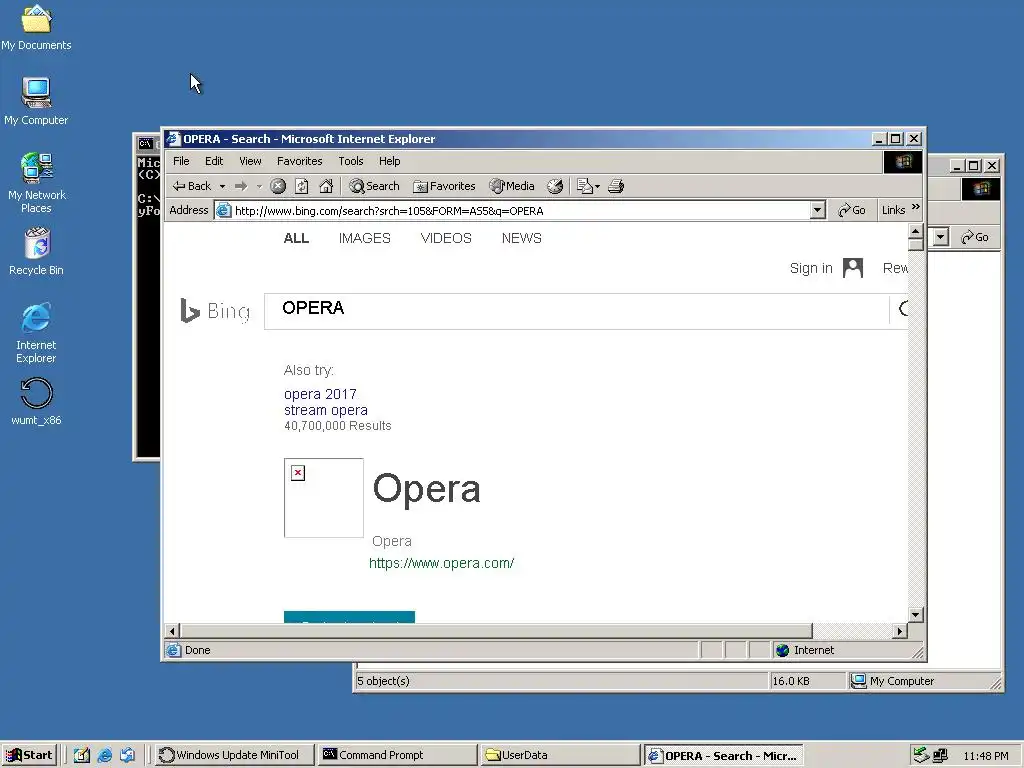Open the https://www.opera.com/ link
This screenshot has height=768, width=1024.
pos(441,563)
